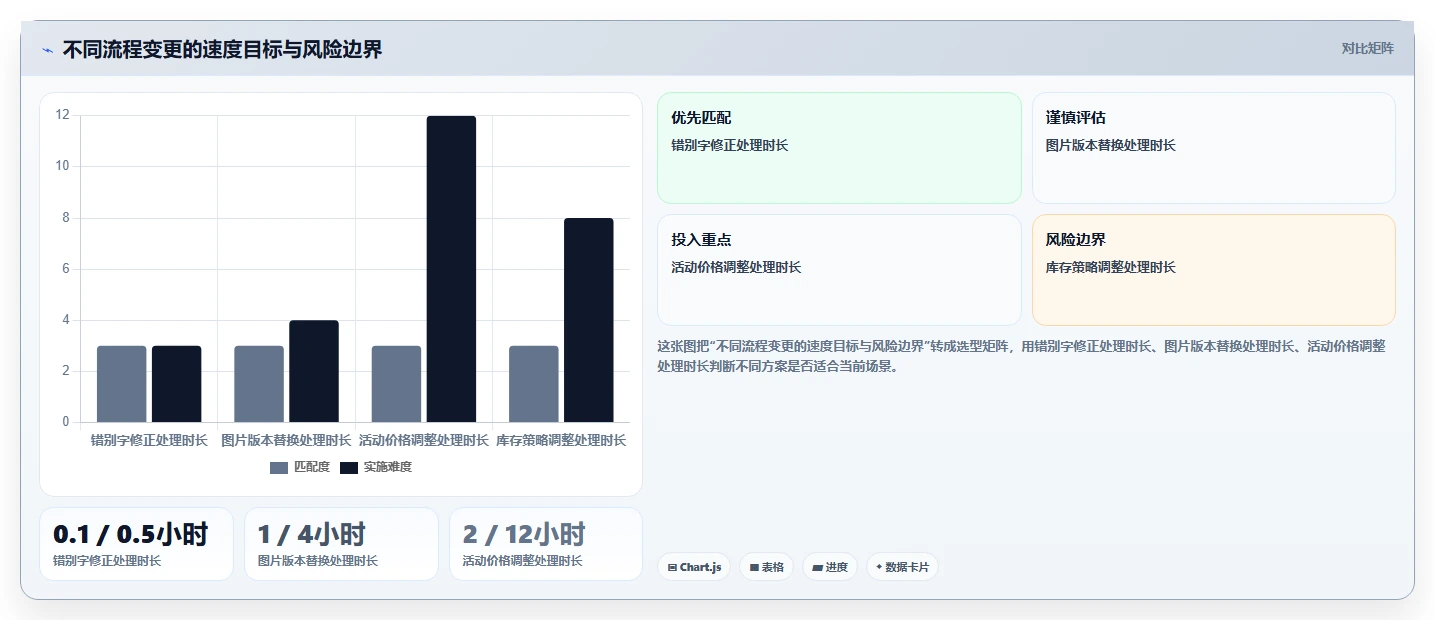
Task: Open the 投入重点 matrix card
Action: coord(839,270)
